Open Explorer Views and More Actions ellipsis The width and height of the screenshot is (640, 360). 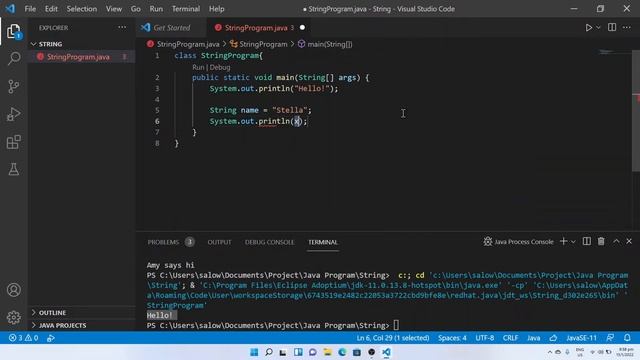click(122, 27)
